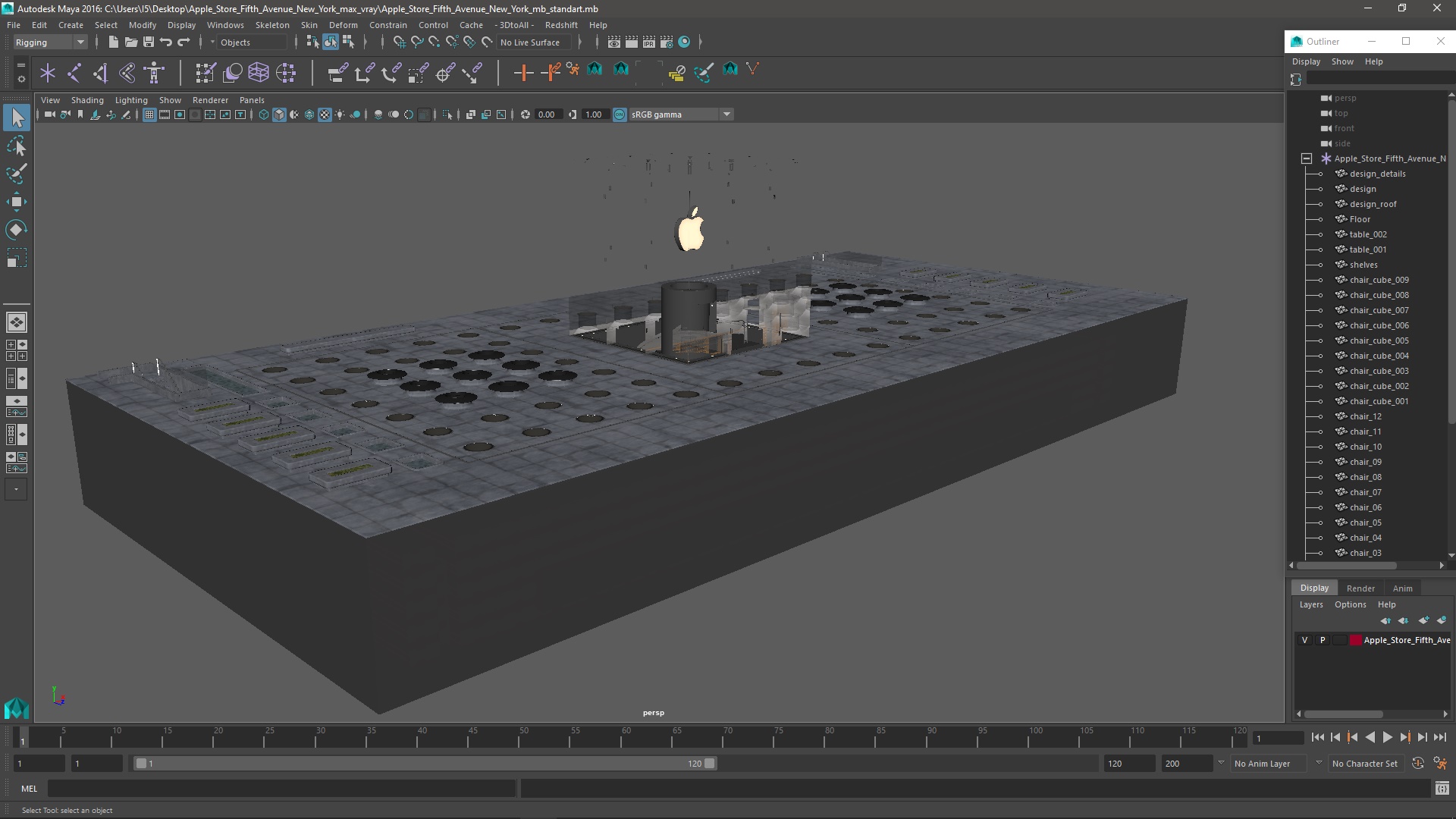The width and height of the screenshot is (1456, 819).
Task: Click the timeline at frame 60
Action: [626, 737]
